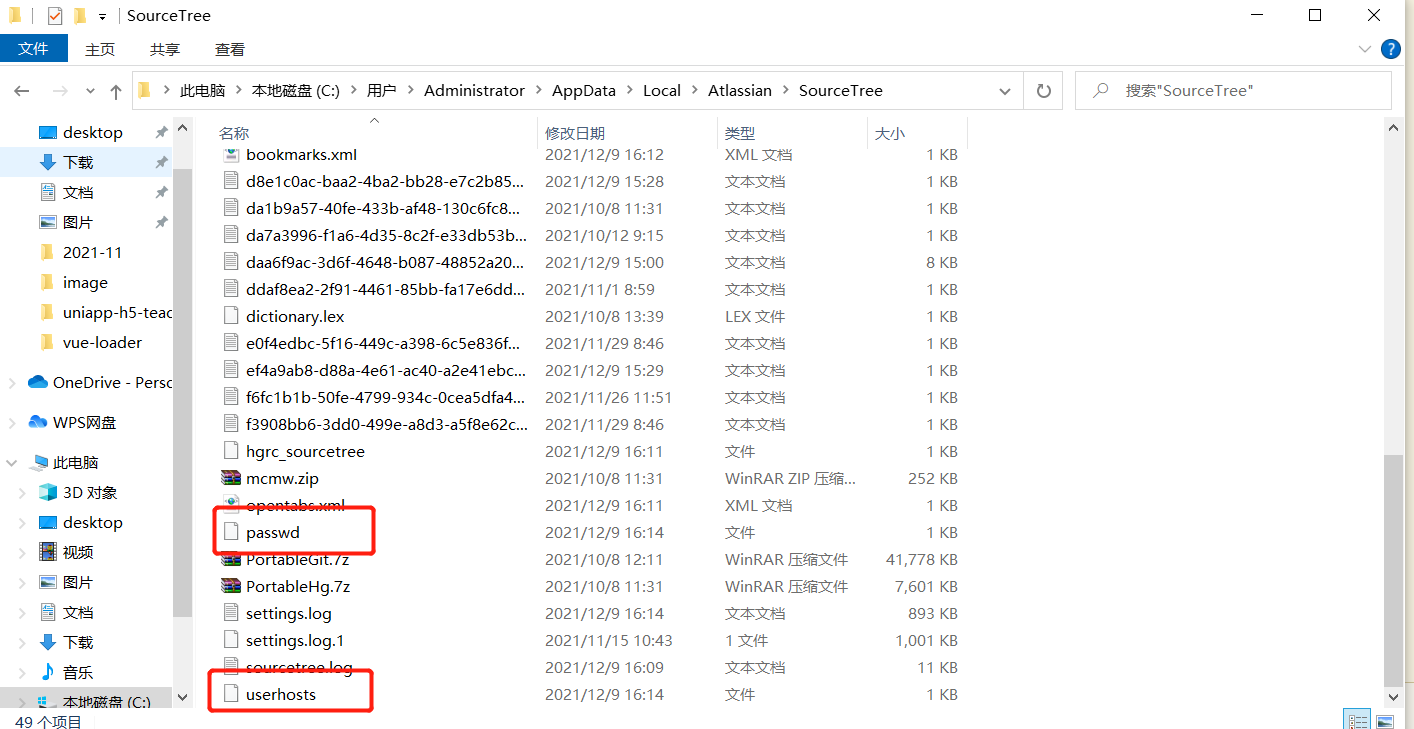Expand the WPS网盘 tree node
Screen dimensions: 1414x729
tap(12, 423)
